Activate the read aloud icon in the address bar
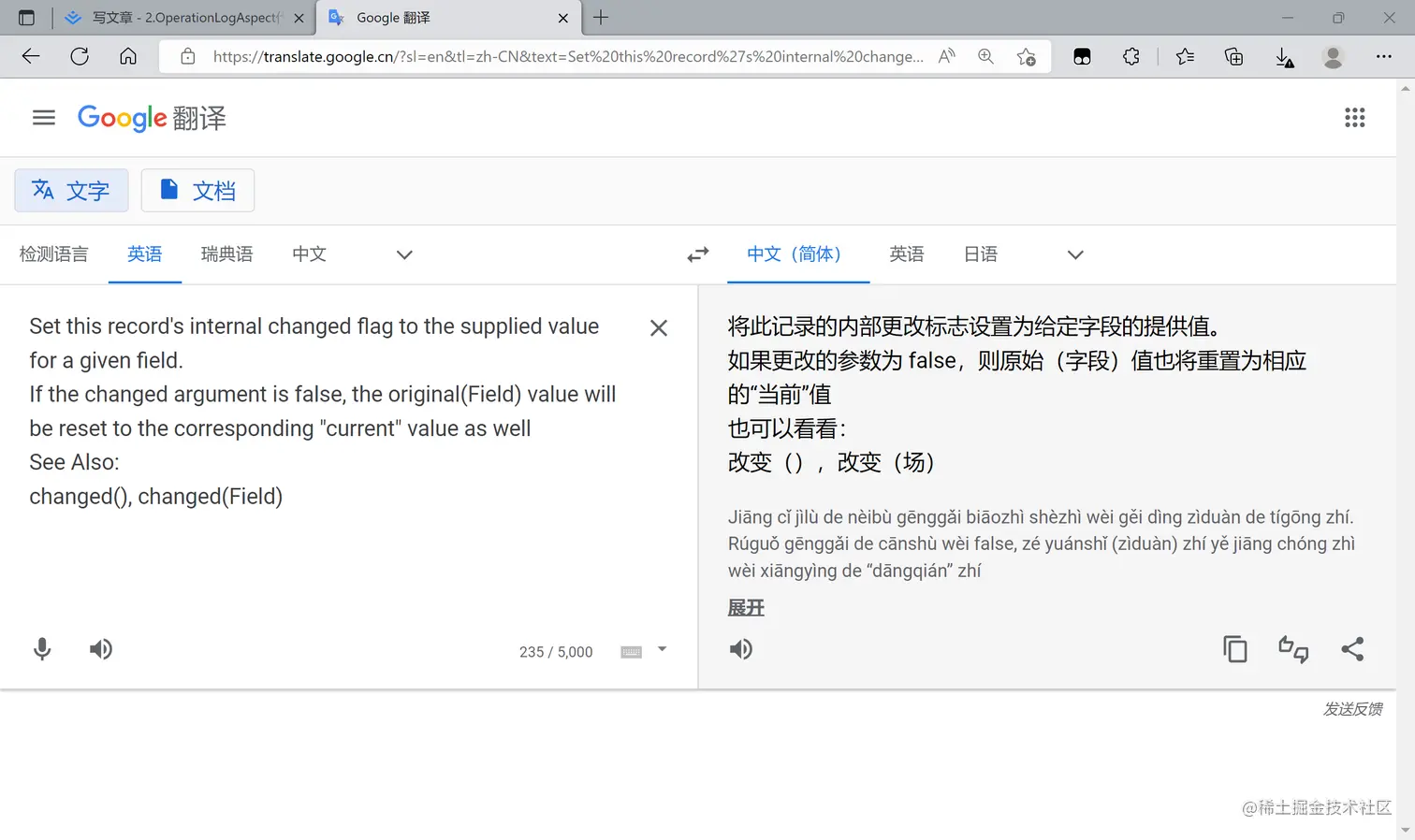 pos(947,56)
